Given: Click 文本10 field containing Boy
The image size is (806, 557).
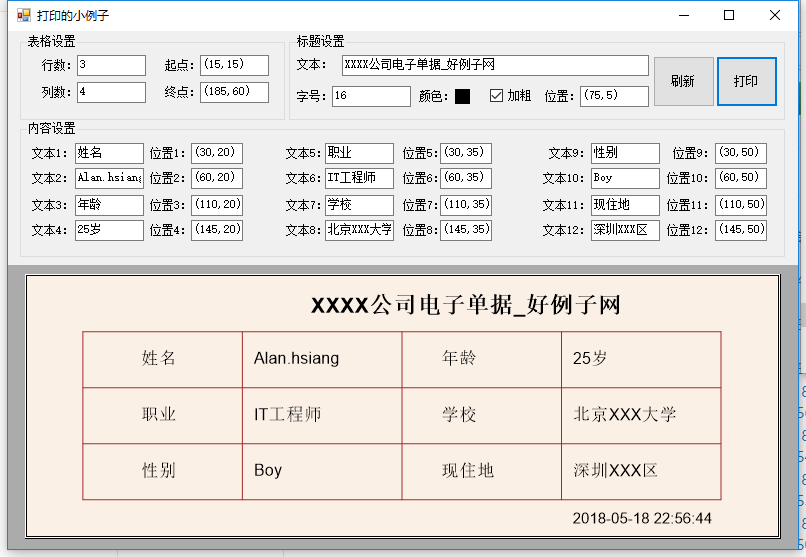Looking at the screenshot, I should 625,178.
